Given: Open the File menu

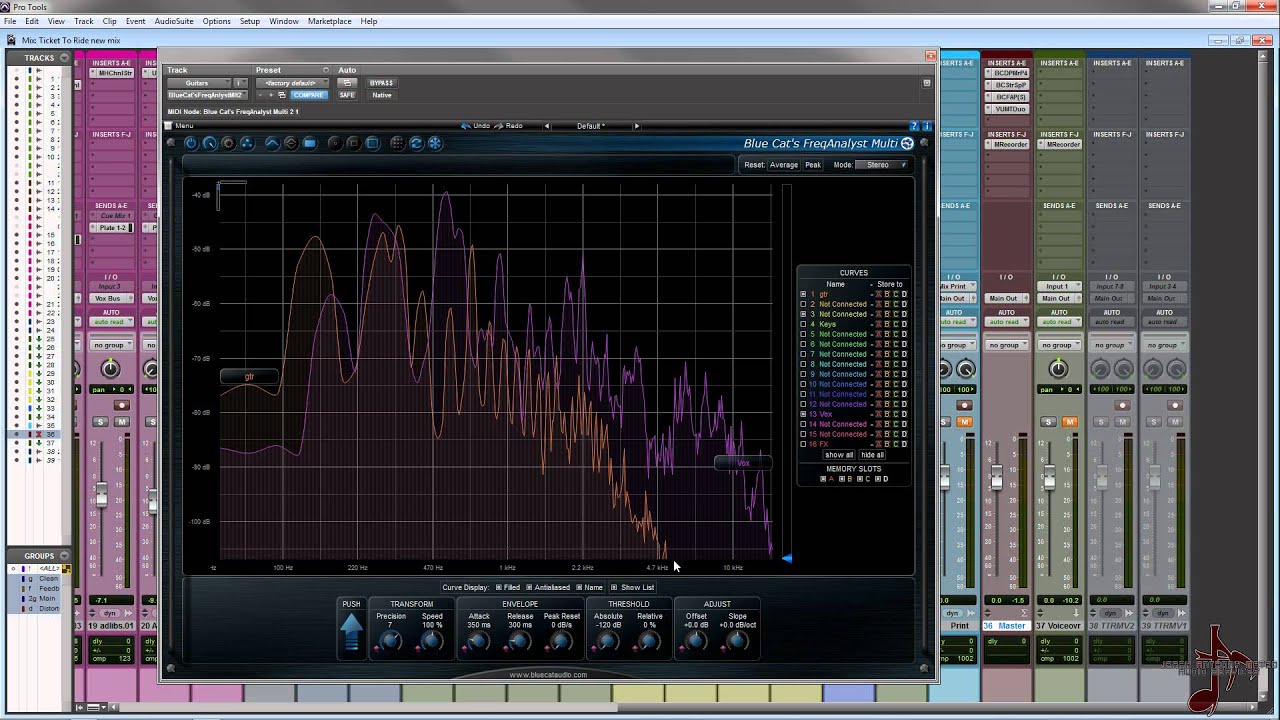Looking at the screenshot, I should click(10, 21).
